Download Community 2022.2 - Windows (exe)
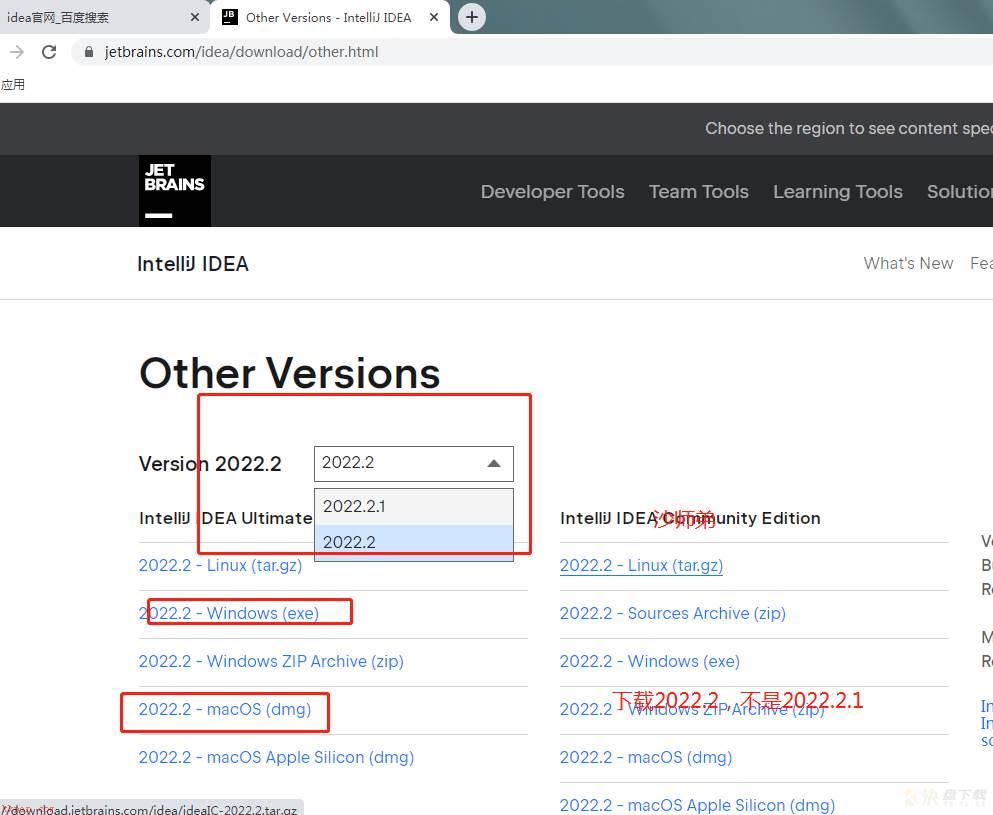Image resolution: width=993 pixels, height=815 pixels. coord(650,661)
